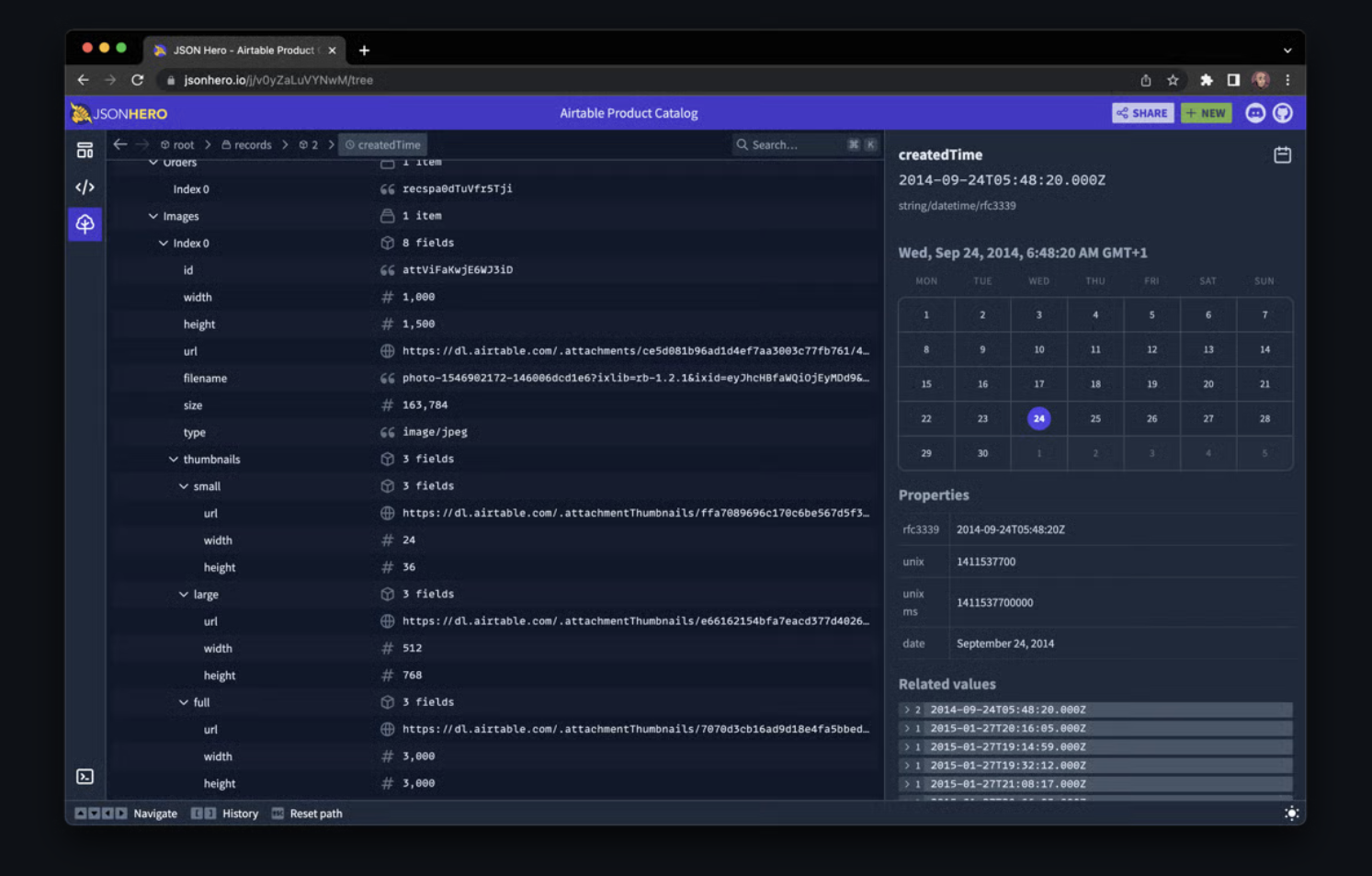This screenshot has width=1372, height=876.
Task: Collapse the full thumbnail node
Action: point(184,702)
